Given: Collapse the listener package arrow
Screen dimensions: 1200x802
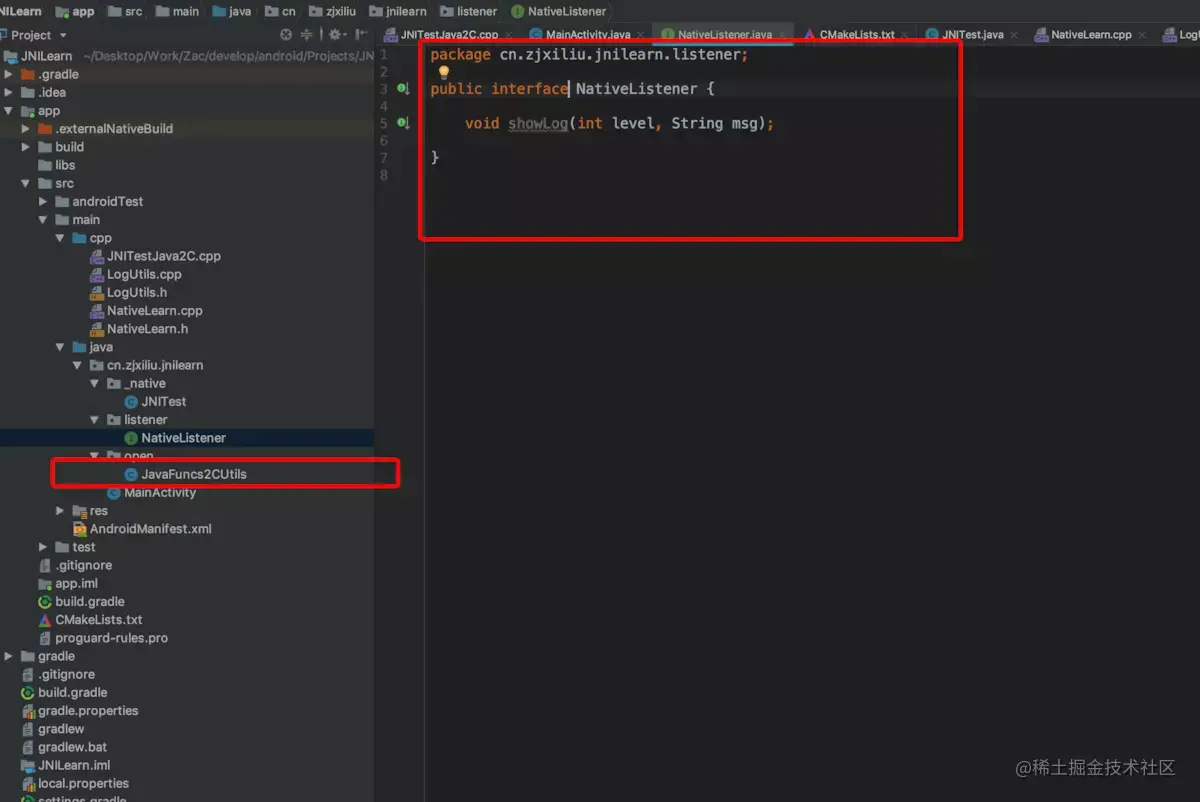Looking at the screenshot, I should 95,420.
